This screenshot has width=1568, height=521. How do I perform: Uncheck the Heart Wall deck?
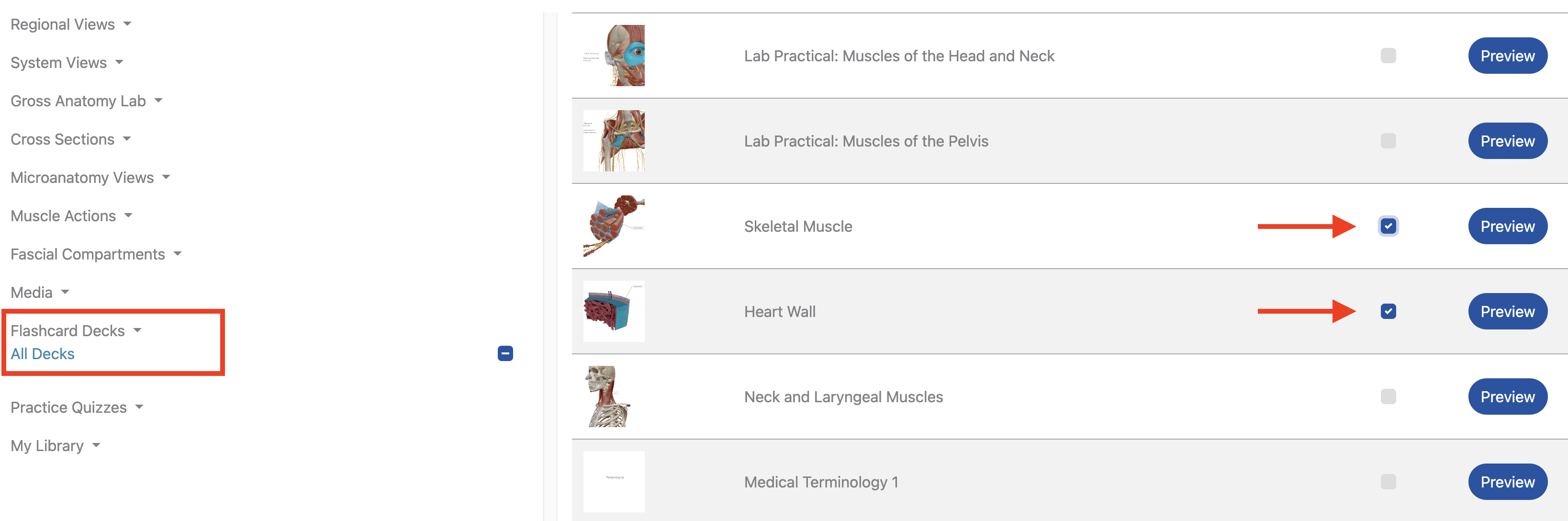(x=1388, y=311)
